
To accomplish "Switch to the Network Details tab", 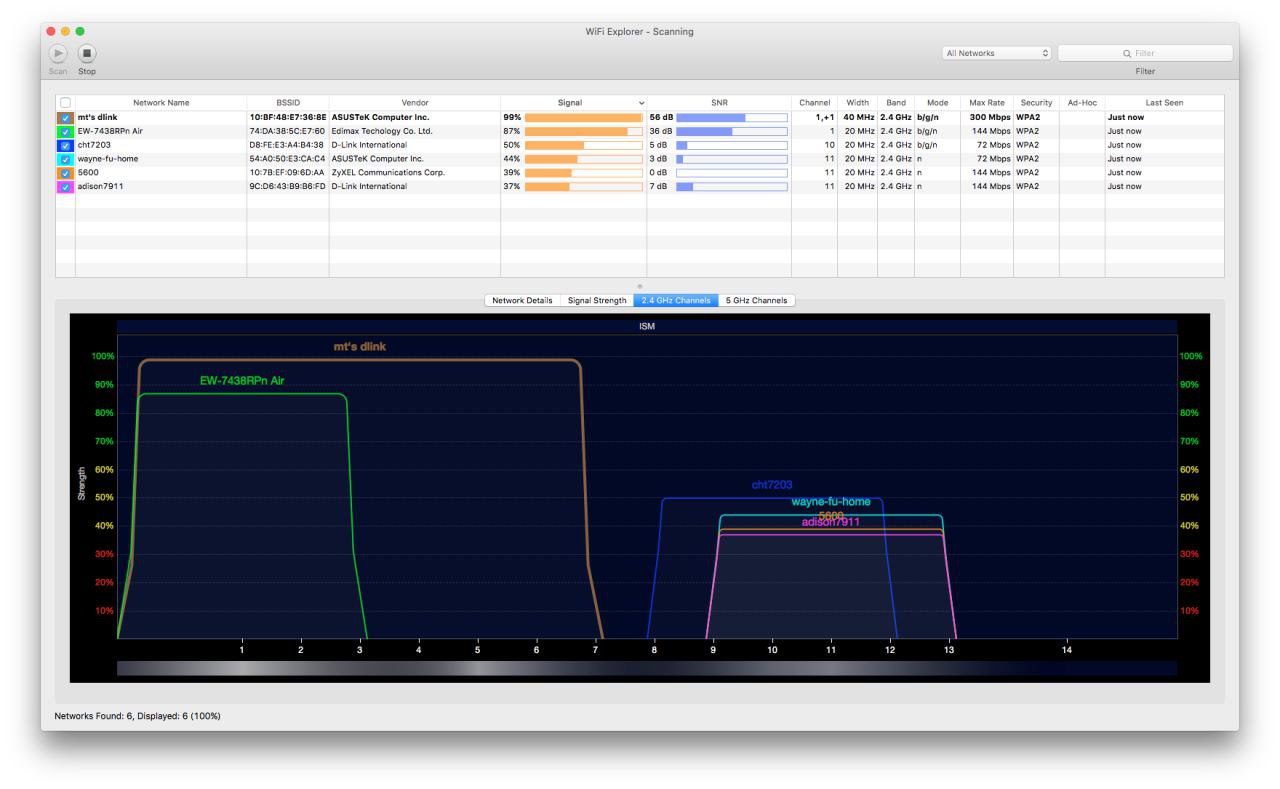I will tap(522, 300).
